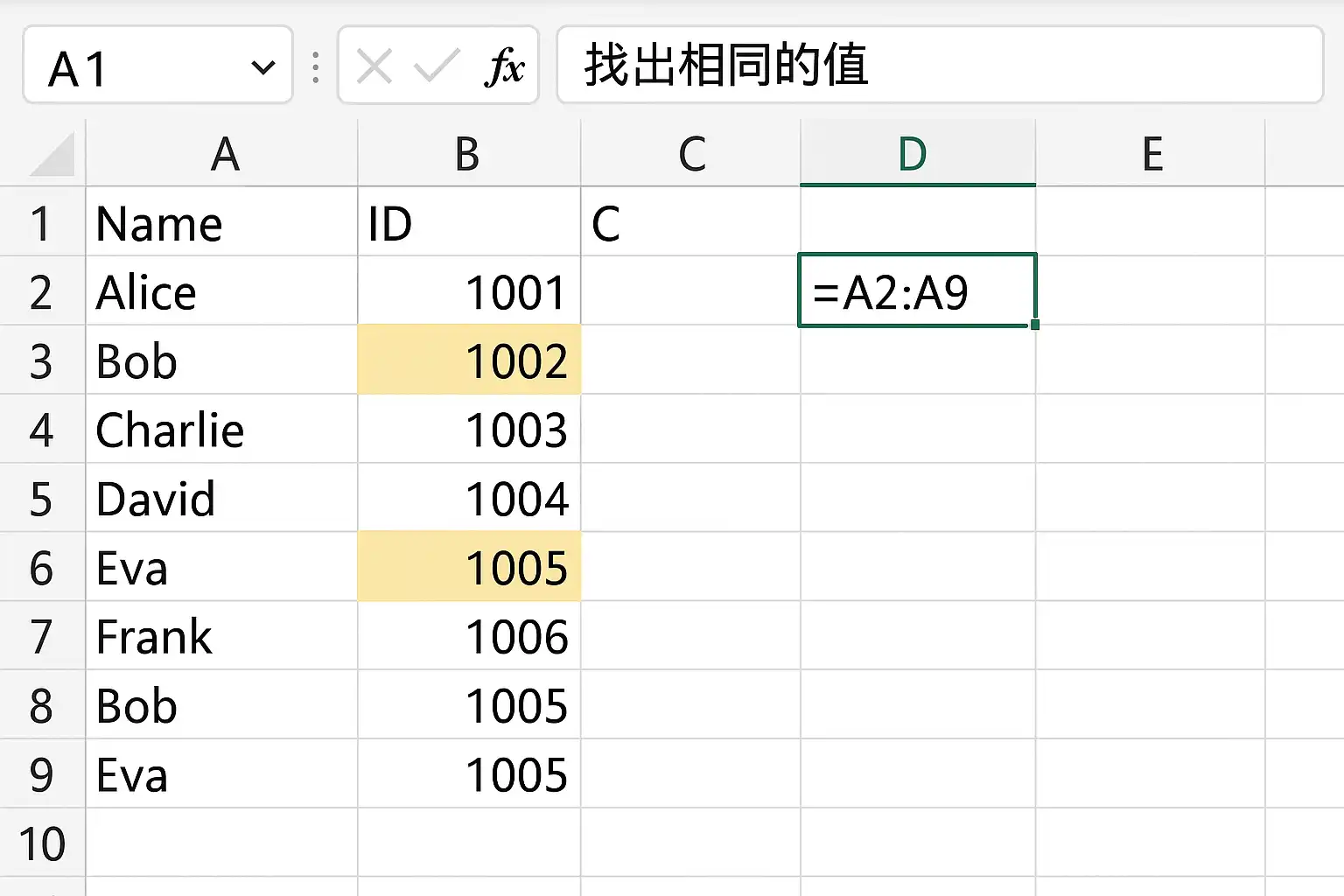Click the cell containing Charlie
The width and height of the screenshot is (1344, 896).
coord(221,430)
